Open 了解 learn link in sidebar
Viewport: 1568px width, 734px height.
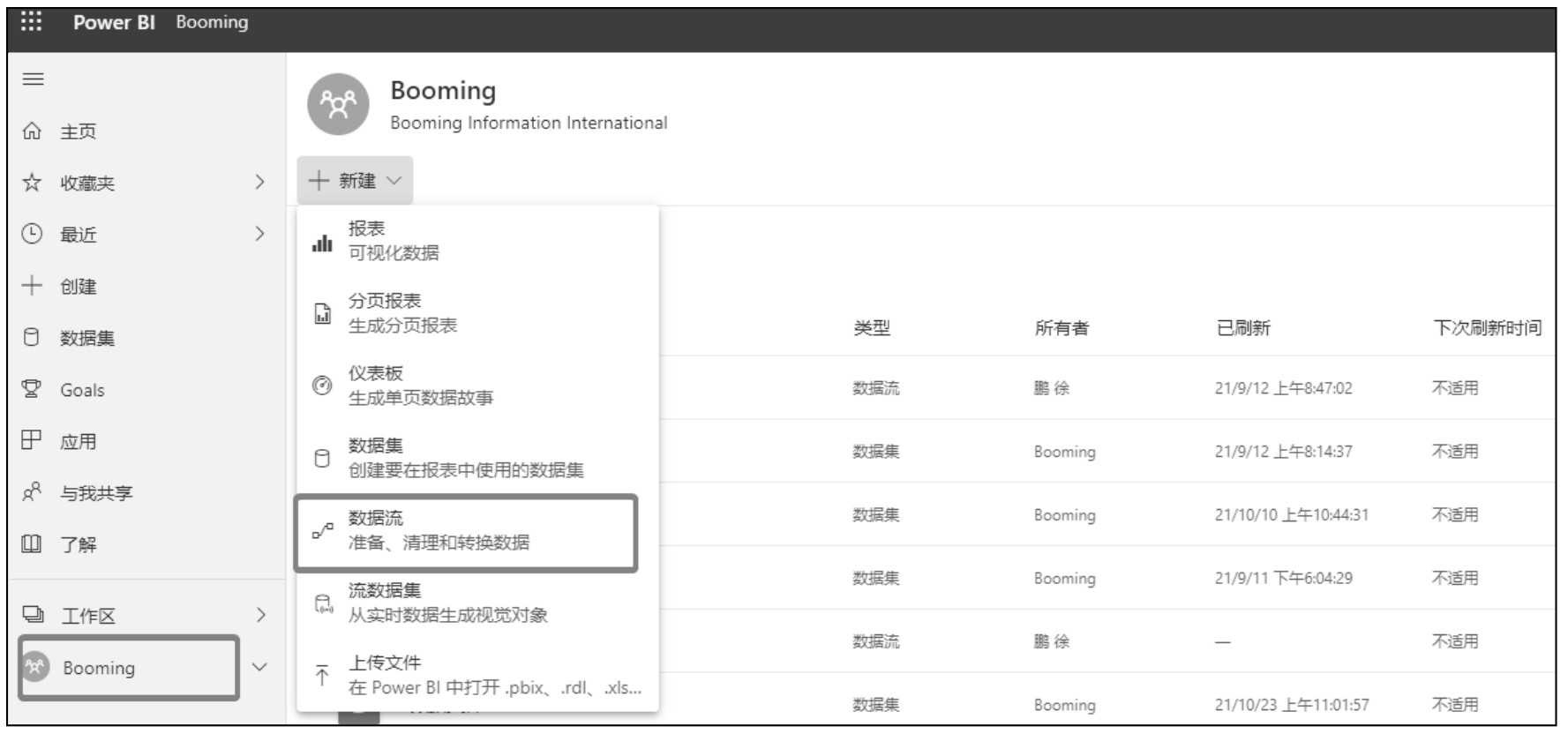pos(79,544)
